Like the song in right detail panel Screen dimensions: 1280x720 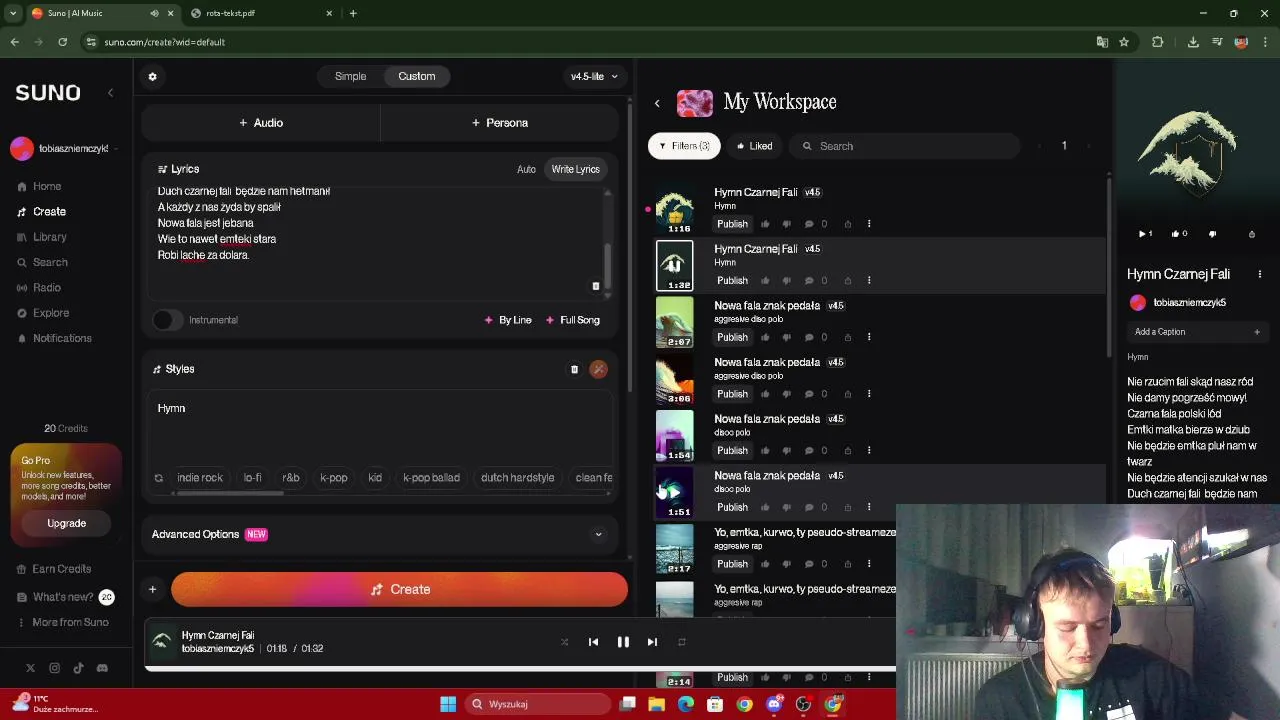click(1178, 234)
